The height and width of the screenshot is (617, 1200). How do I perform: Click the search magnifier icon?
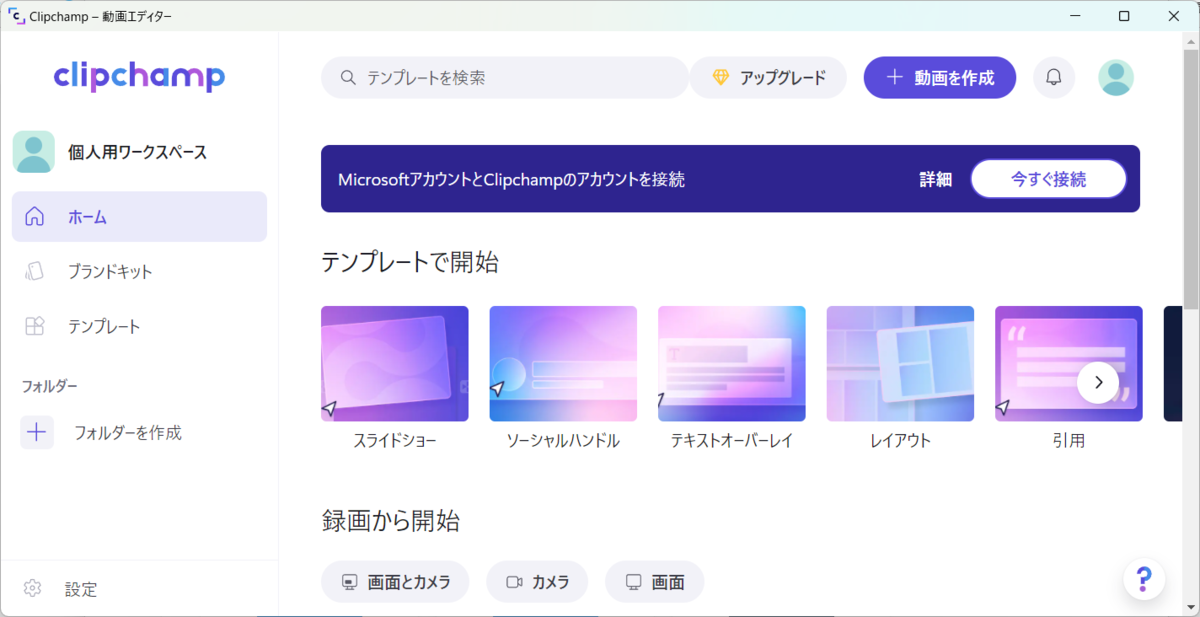348,77
